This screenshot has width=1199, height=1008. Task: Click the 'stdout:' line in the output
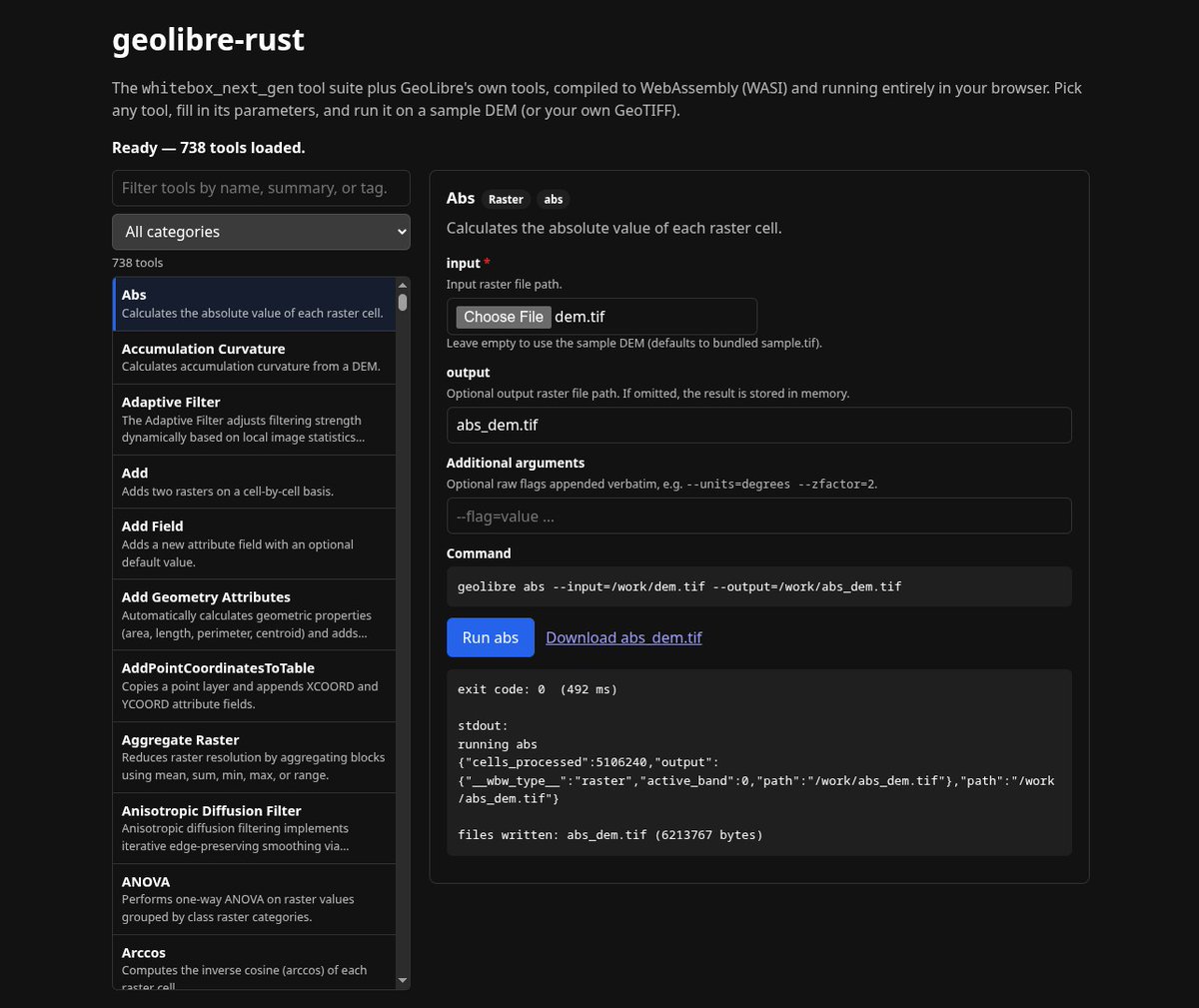[x=483, y=726]
